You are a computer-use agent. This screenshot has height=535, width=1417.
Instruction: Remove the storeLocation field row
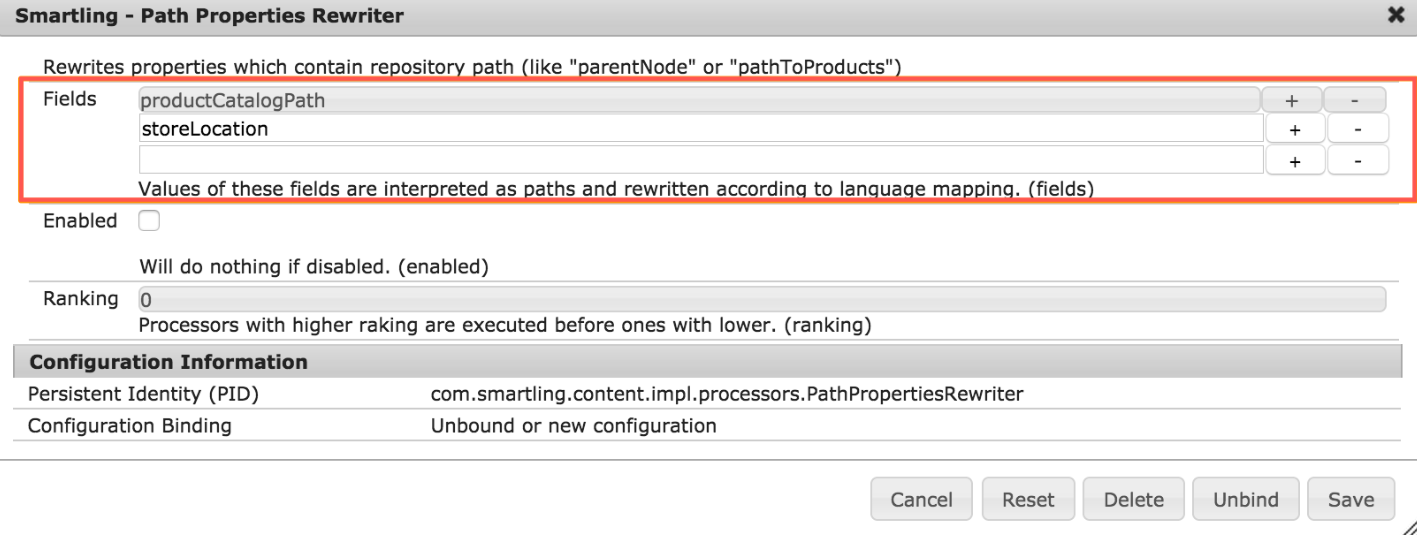tap(1357, 129)
